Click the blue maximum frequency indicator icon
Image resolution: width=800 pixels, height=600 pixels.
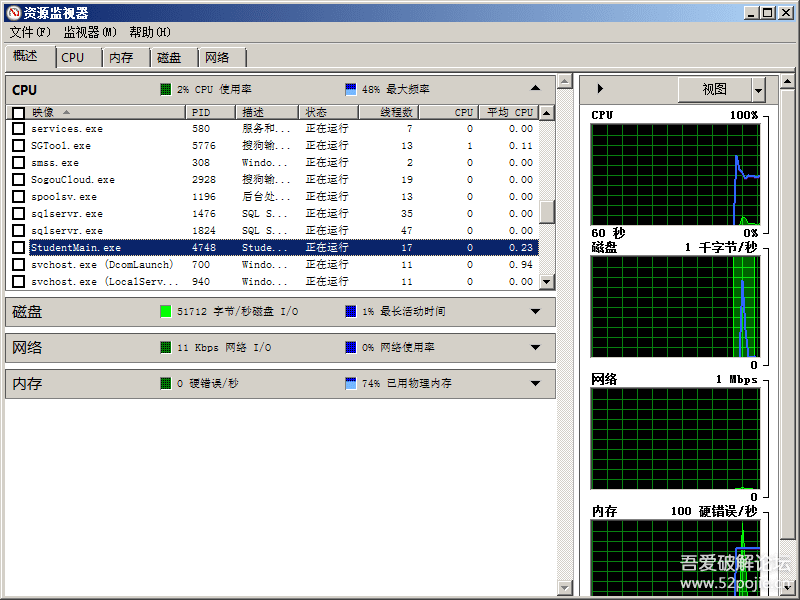point(349,89)
